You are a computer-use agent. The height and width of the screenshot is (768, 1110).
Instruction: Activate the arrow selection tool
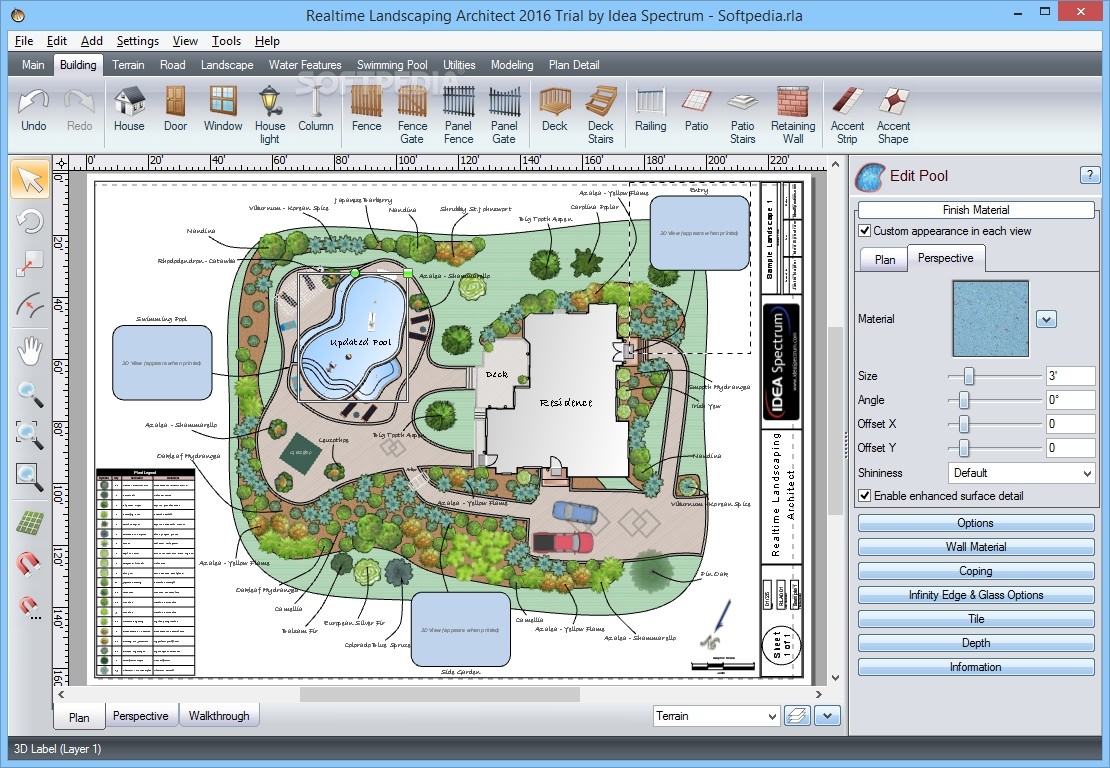pos(30,178)
